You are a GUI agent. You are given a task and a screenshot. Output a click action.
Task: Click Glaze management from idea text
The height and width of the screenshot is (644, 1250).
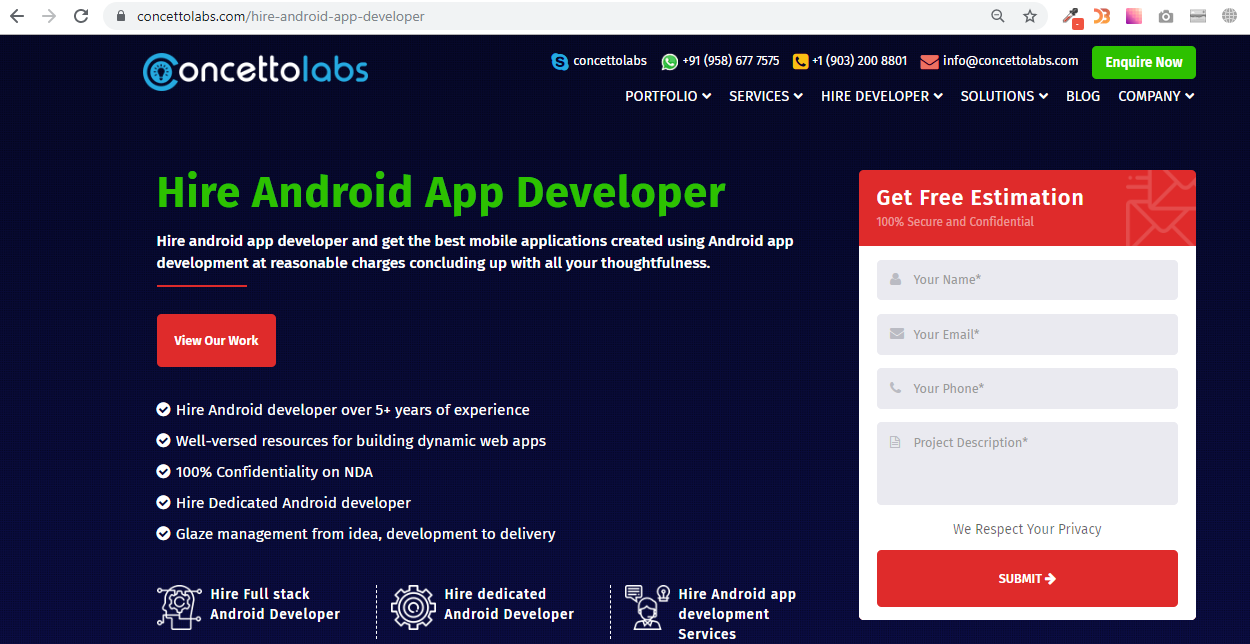(366, 534)
